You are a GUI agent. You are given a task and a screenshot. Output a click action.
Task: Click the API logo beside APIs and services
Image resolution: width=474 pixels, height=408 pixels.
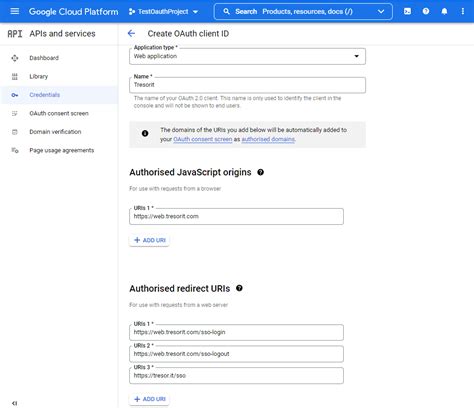point(15,34)
